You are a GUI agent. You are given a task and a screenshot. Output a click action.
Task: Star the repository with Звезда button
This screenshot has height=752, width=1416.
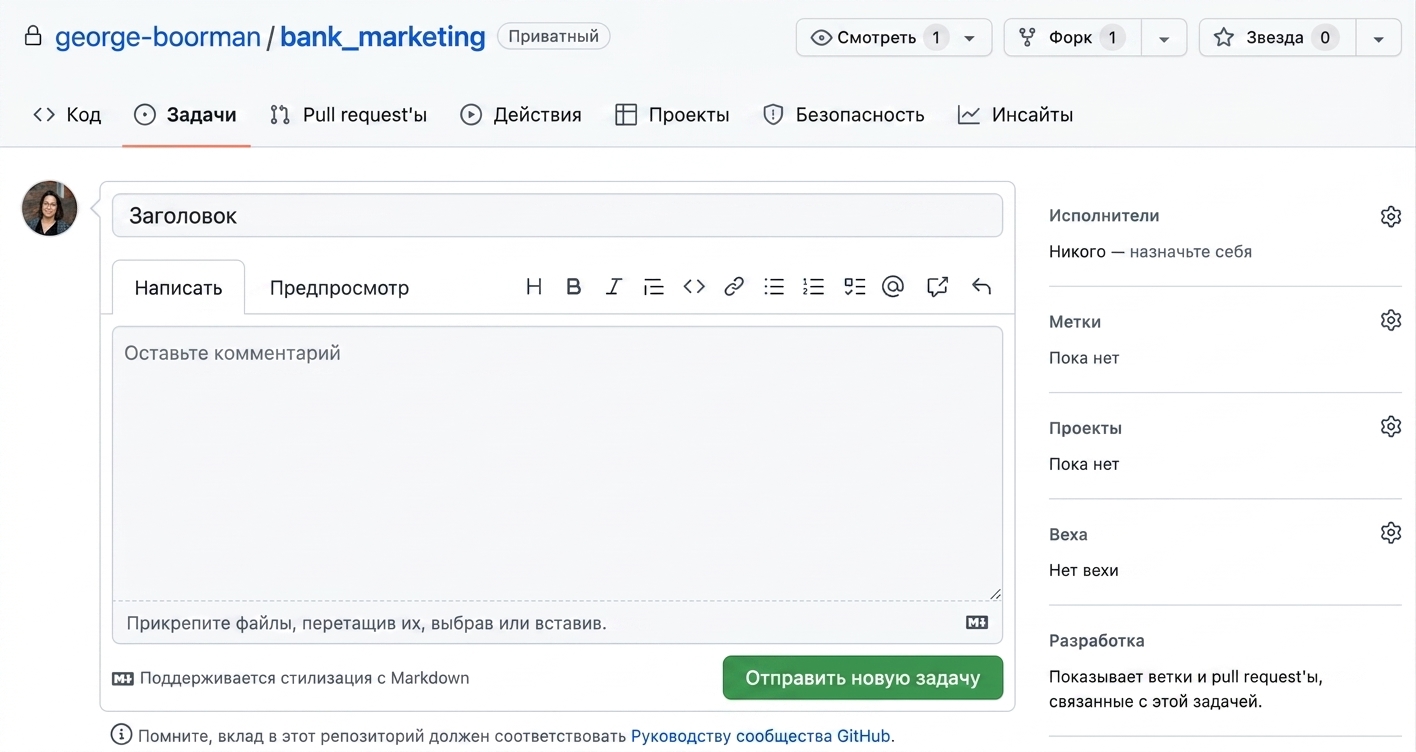tap(1277, 38)
